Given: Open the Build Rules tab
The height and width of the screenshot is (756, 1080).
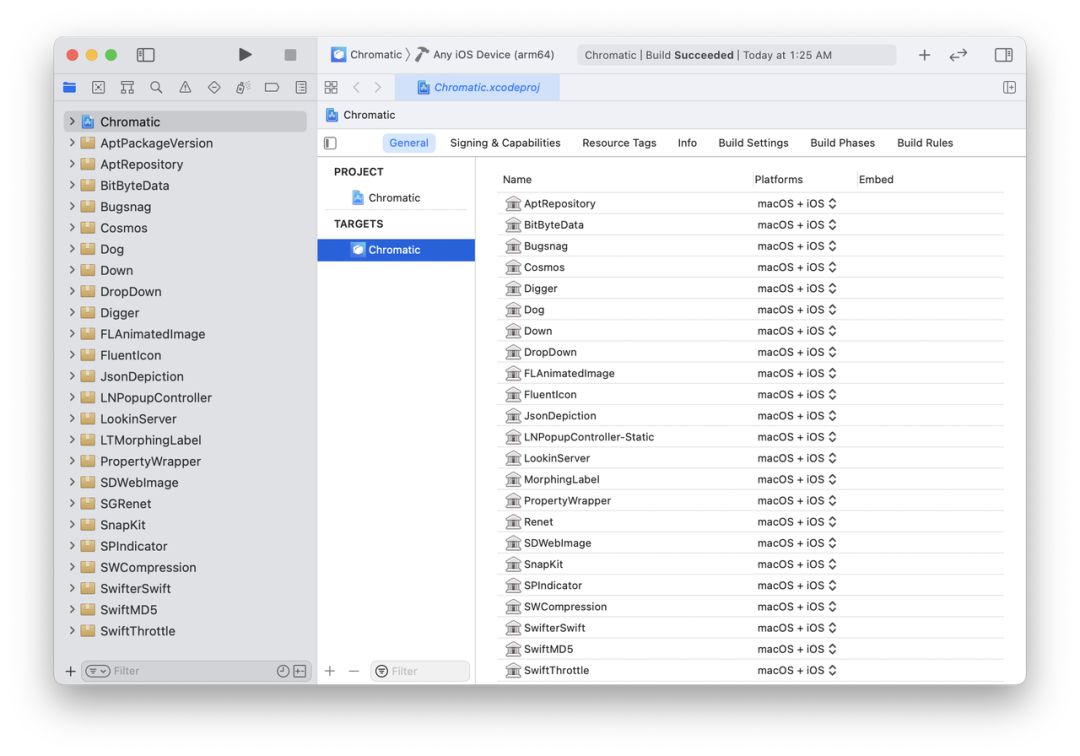Looking at the screenshot, I should pos(924,143).
